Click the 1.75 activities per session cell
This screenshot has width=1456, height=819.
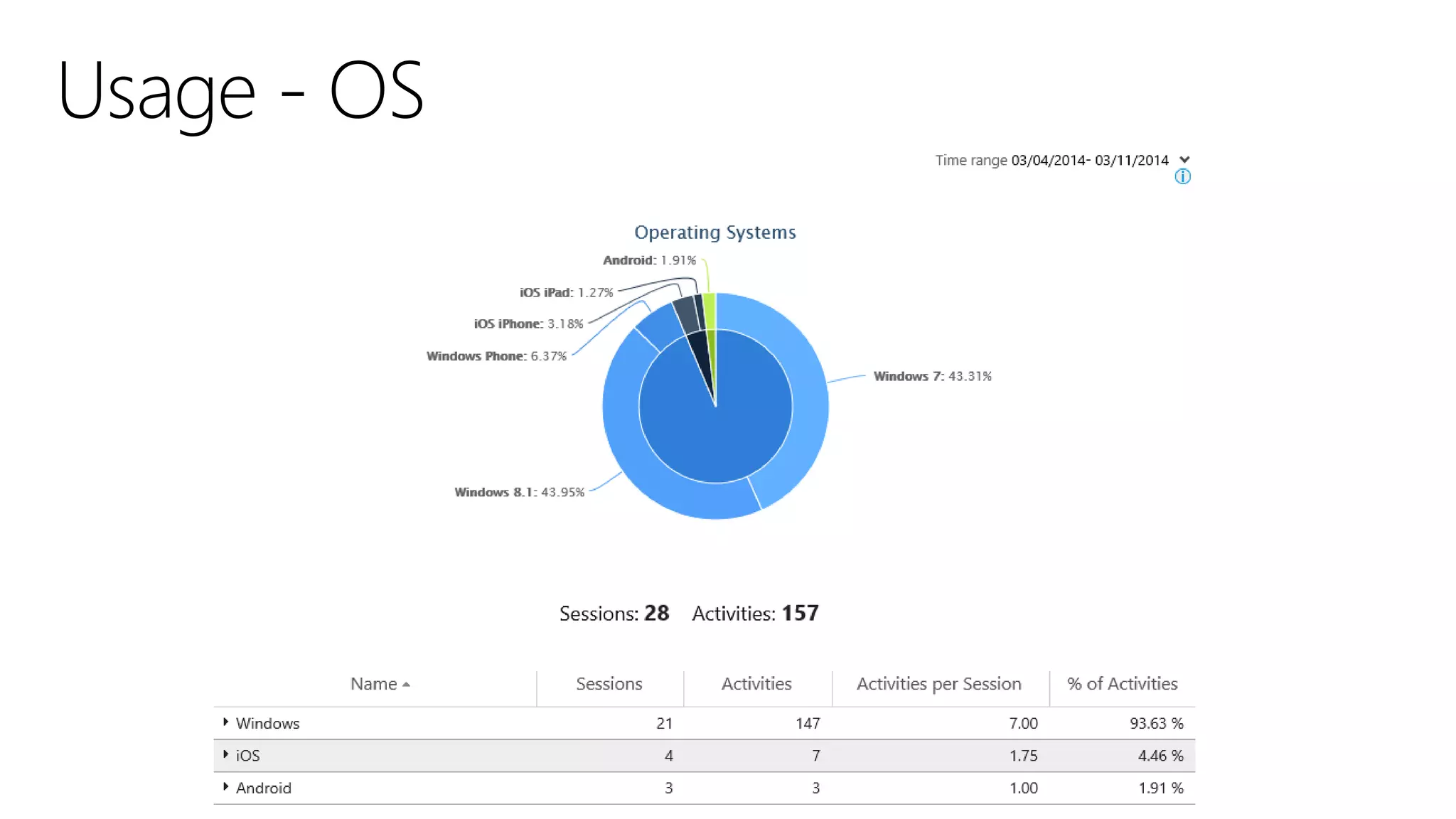(x=1023, y=756)
